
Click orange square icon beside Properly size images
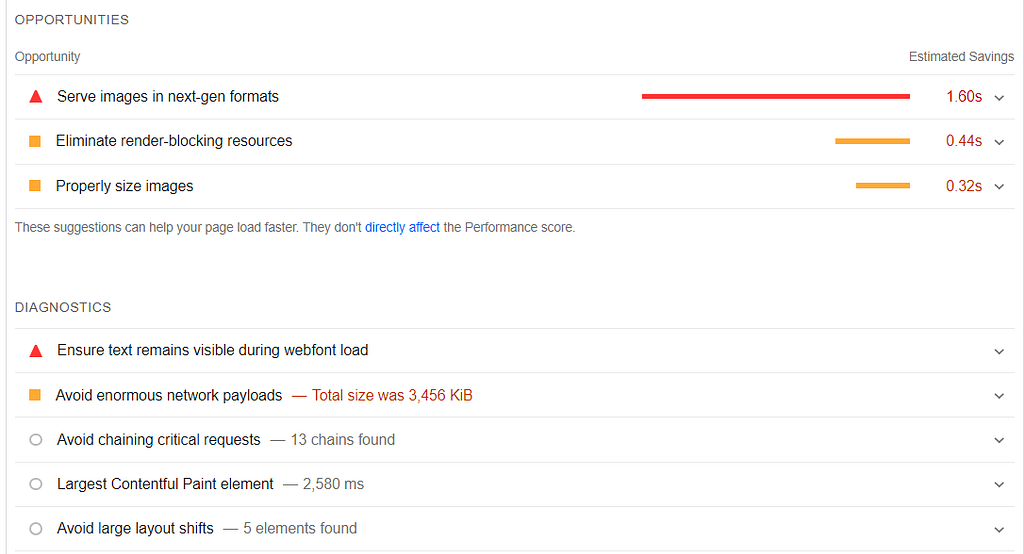click(x=35, y=186)
